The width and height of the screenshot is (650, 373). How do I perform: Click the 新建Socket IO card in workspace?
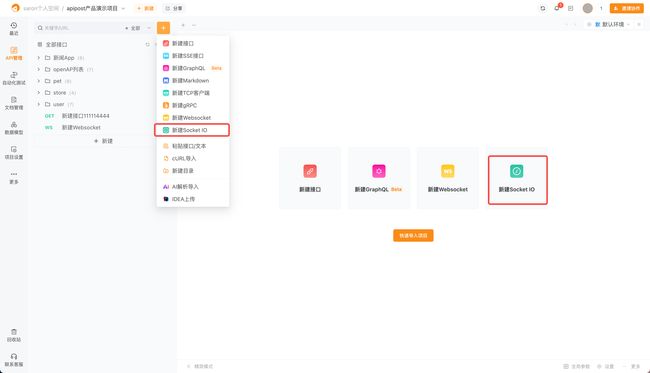tap(517, 178)
